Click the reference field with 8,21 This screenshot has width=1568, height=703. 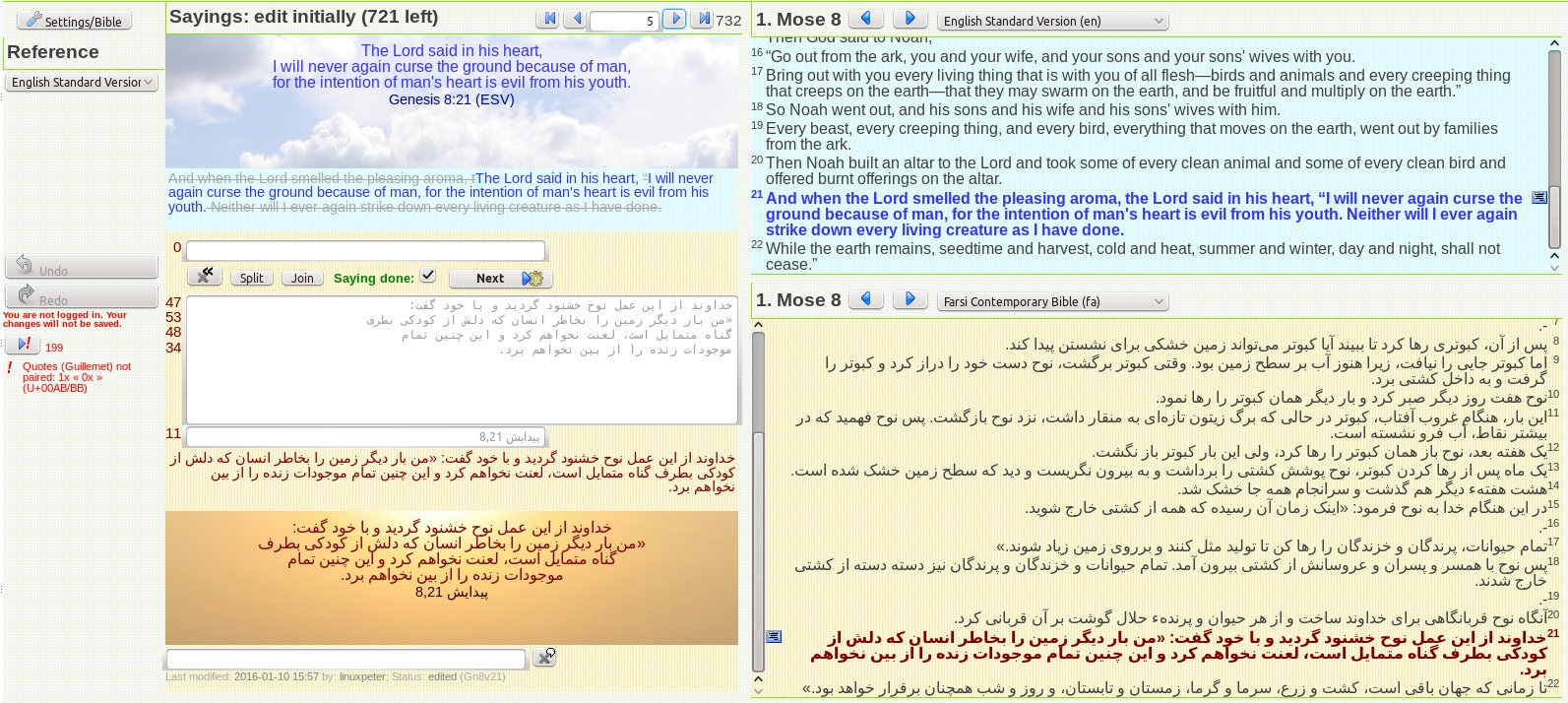365,437
